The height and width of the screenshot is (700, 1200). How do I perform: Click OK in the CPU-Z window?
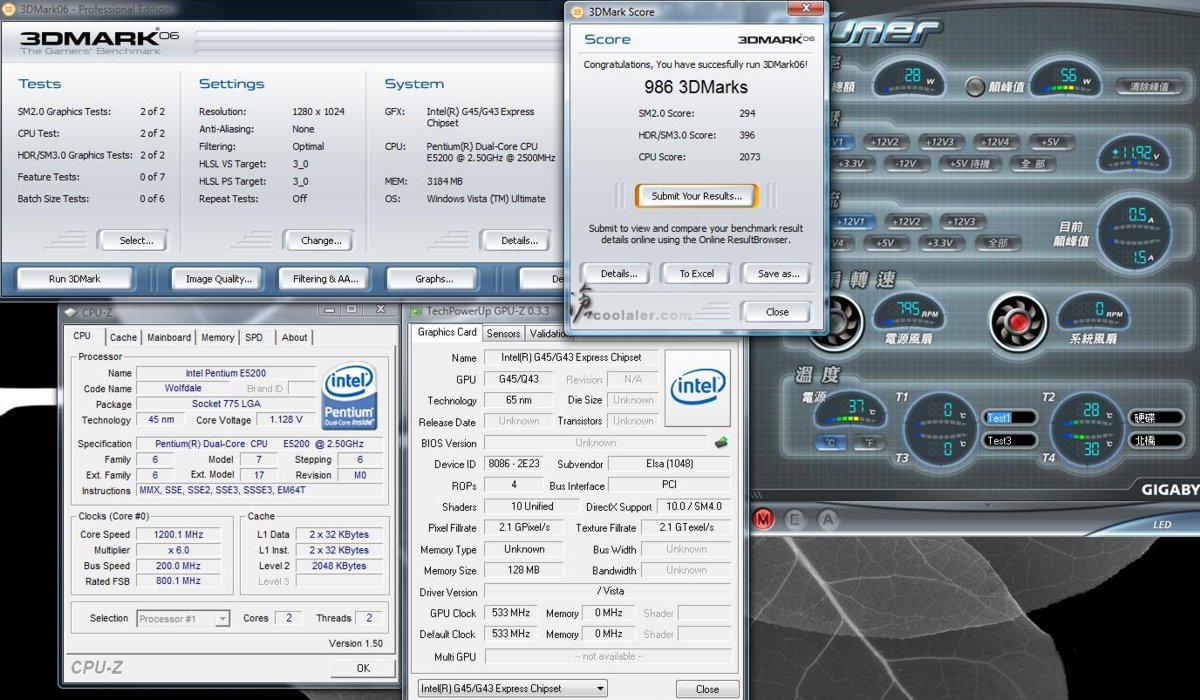[x=363, y=668]
